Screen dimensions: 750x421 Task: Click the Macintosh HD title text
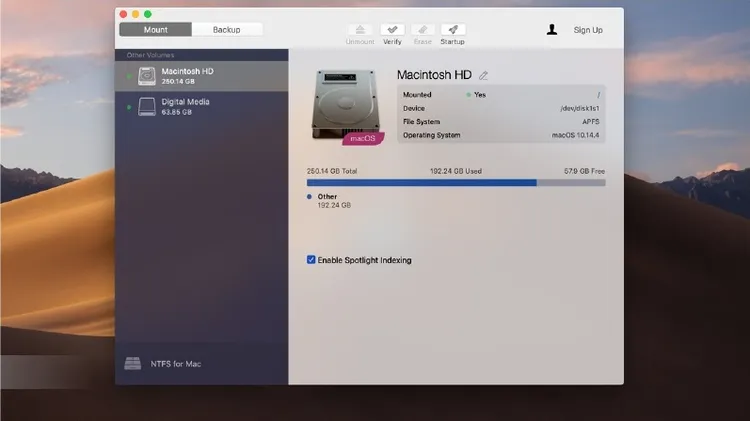coord(434,75)
